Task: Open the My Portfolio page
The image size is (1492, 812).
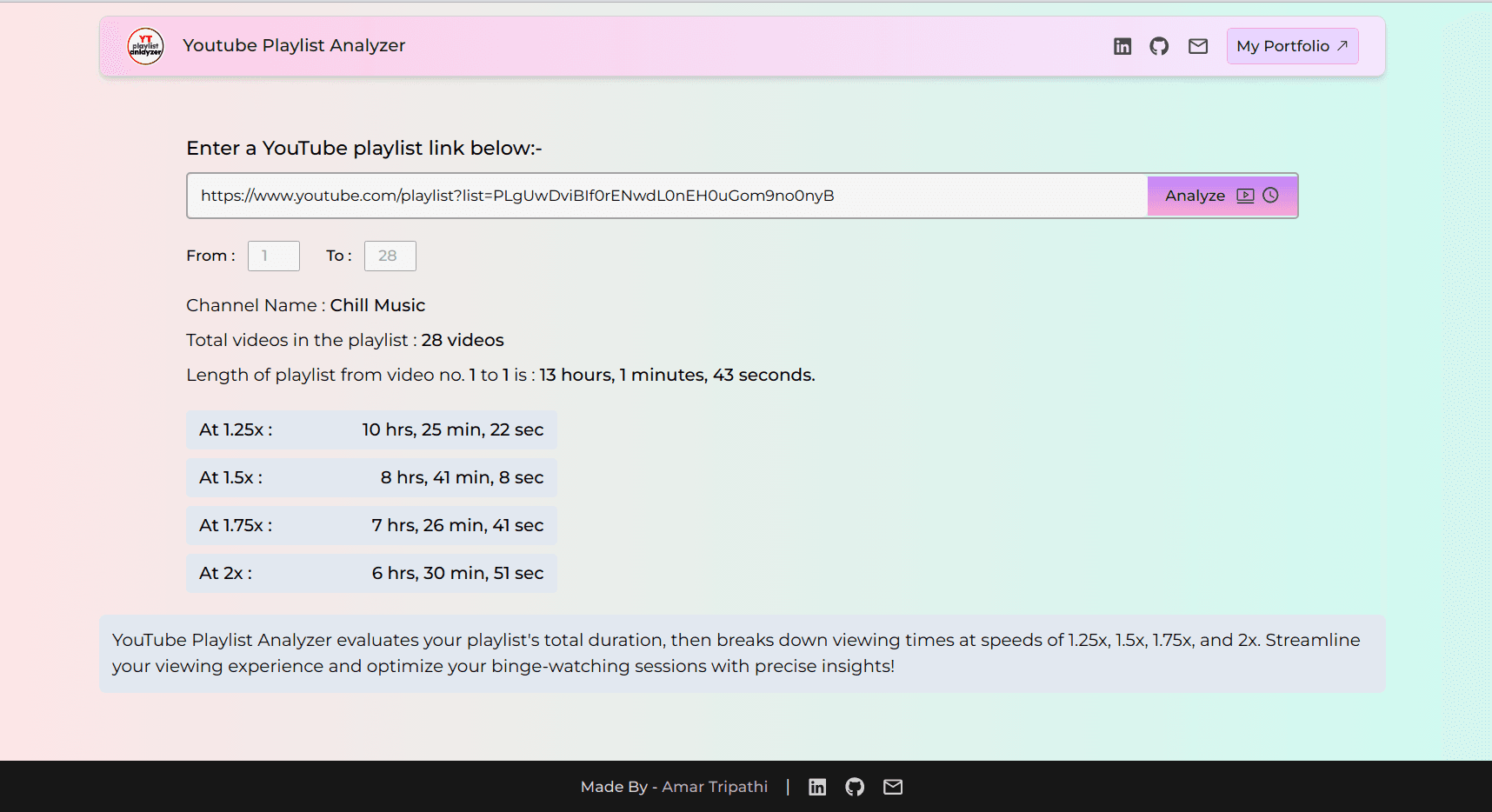Action: pos(1292,45)
